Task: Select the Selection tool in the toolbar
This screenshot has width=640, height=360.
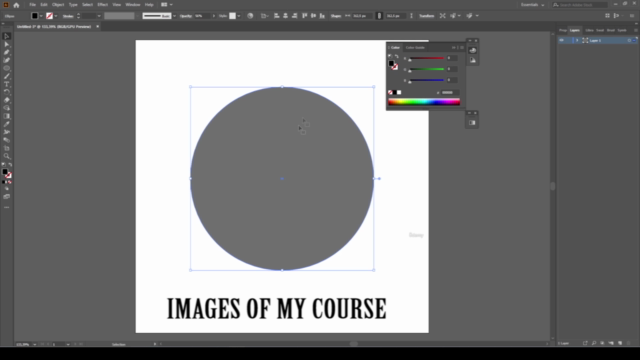Action: pos(7,36)
